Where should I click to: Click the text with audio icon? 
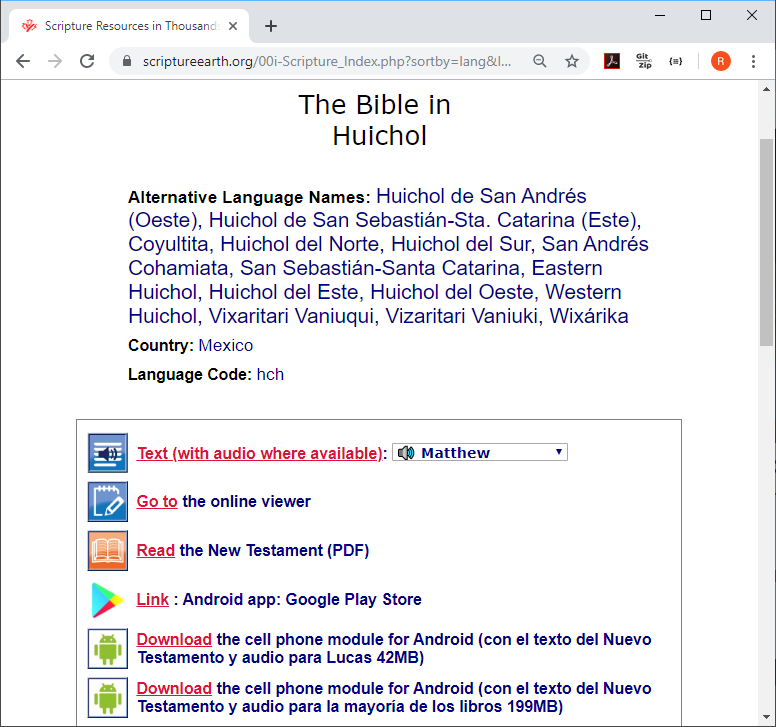pos(107,453)
